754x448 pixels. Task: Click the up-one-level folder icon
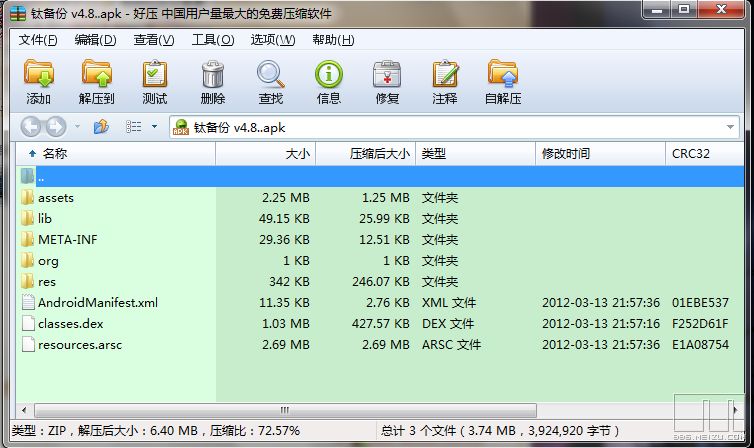(101, 127)
